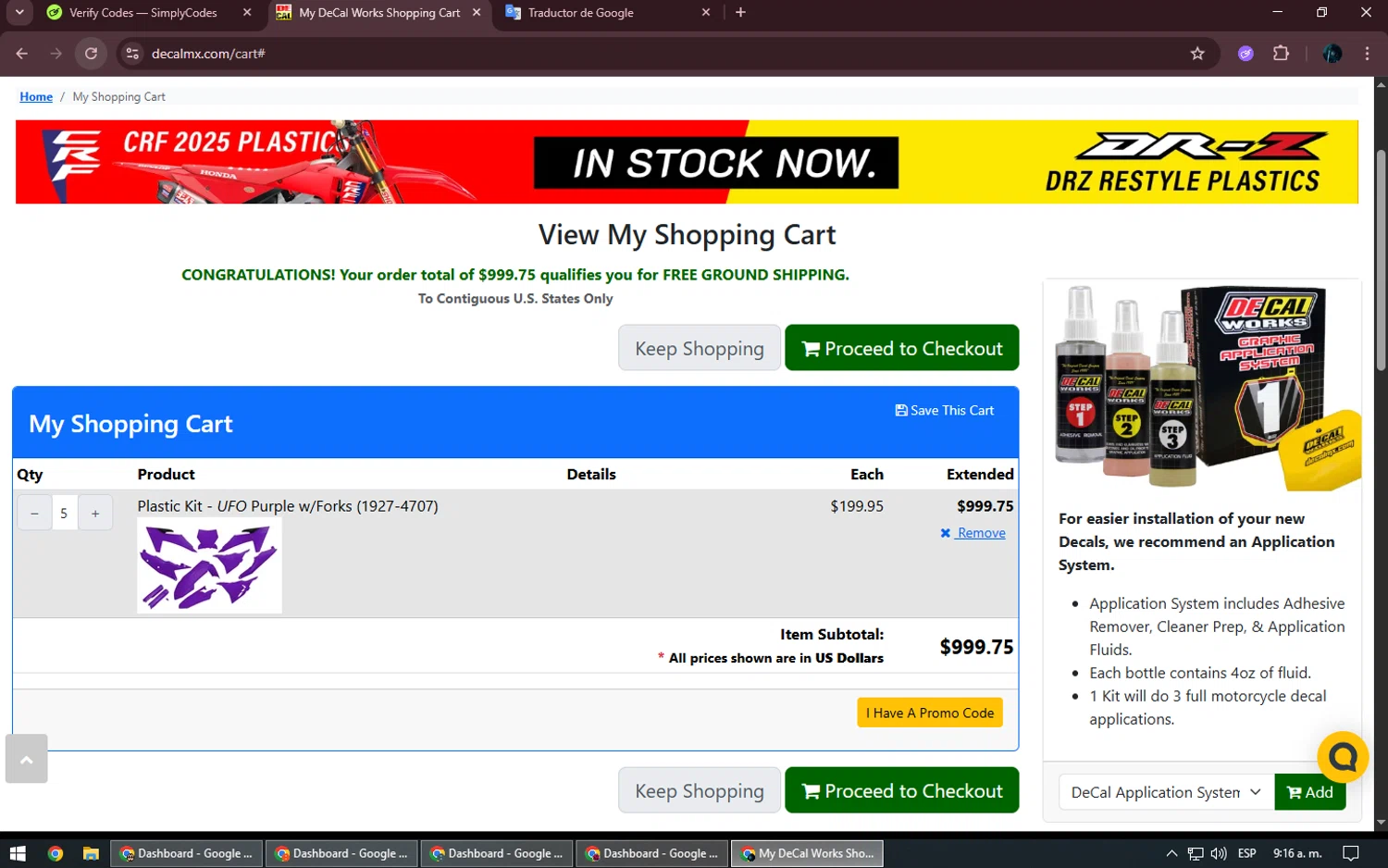Open the Chrome profile avatar
Viewport: 1388px width, 868px height.
(1332, 54)
